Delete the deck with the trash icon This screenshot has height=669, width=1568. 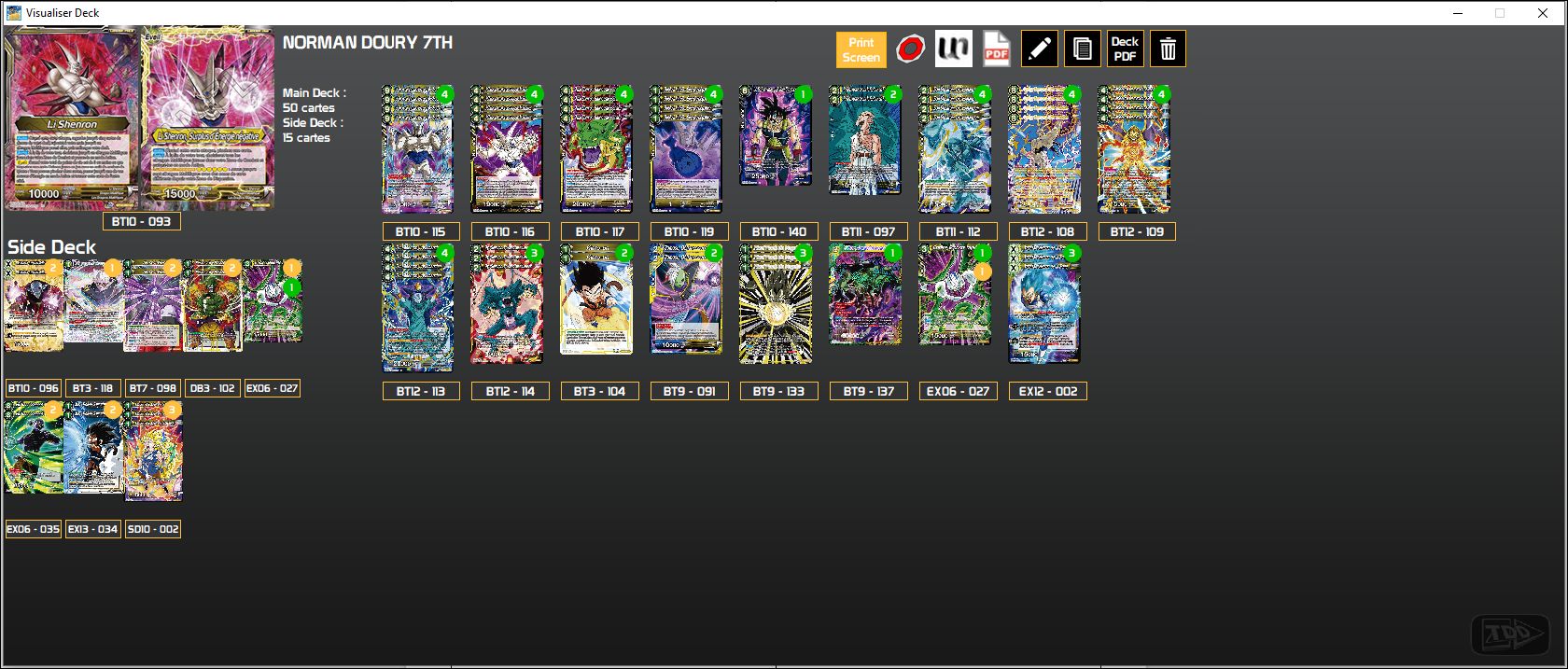pyautogui.click(x=1168, y=49)
